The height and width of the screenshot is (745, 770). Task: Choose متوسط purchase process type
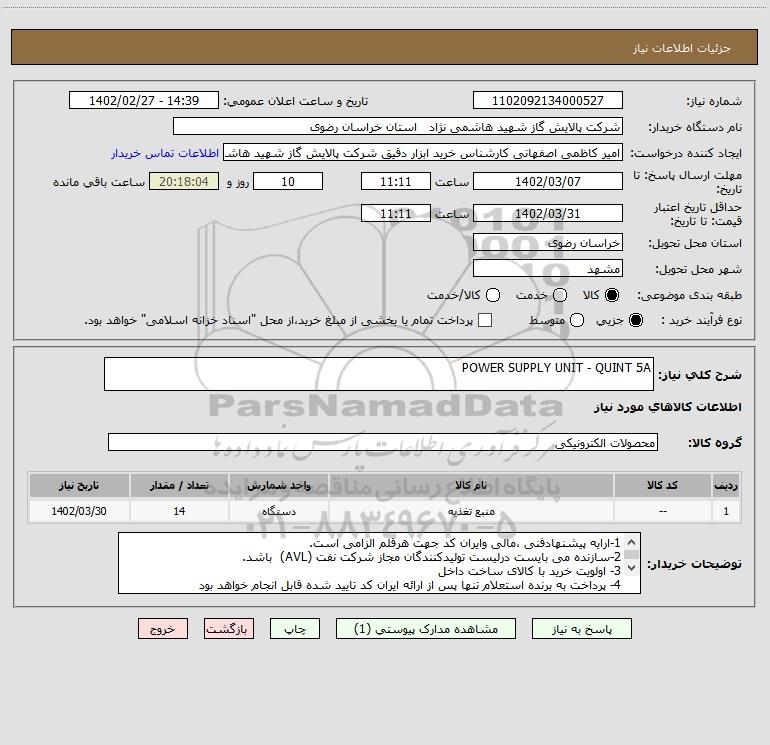pos(577,320)
